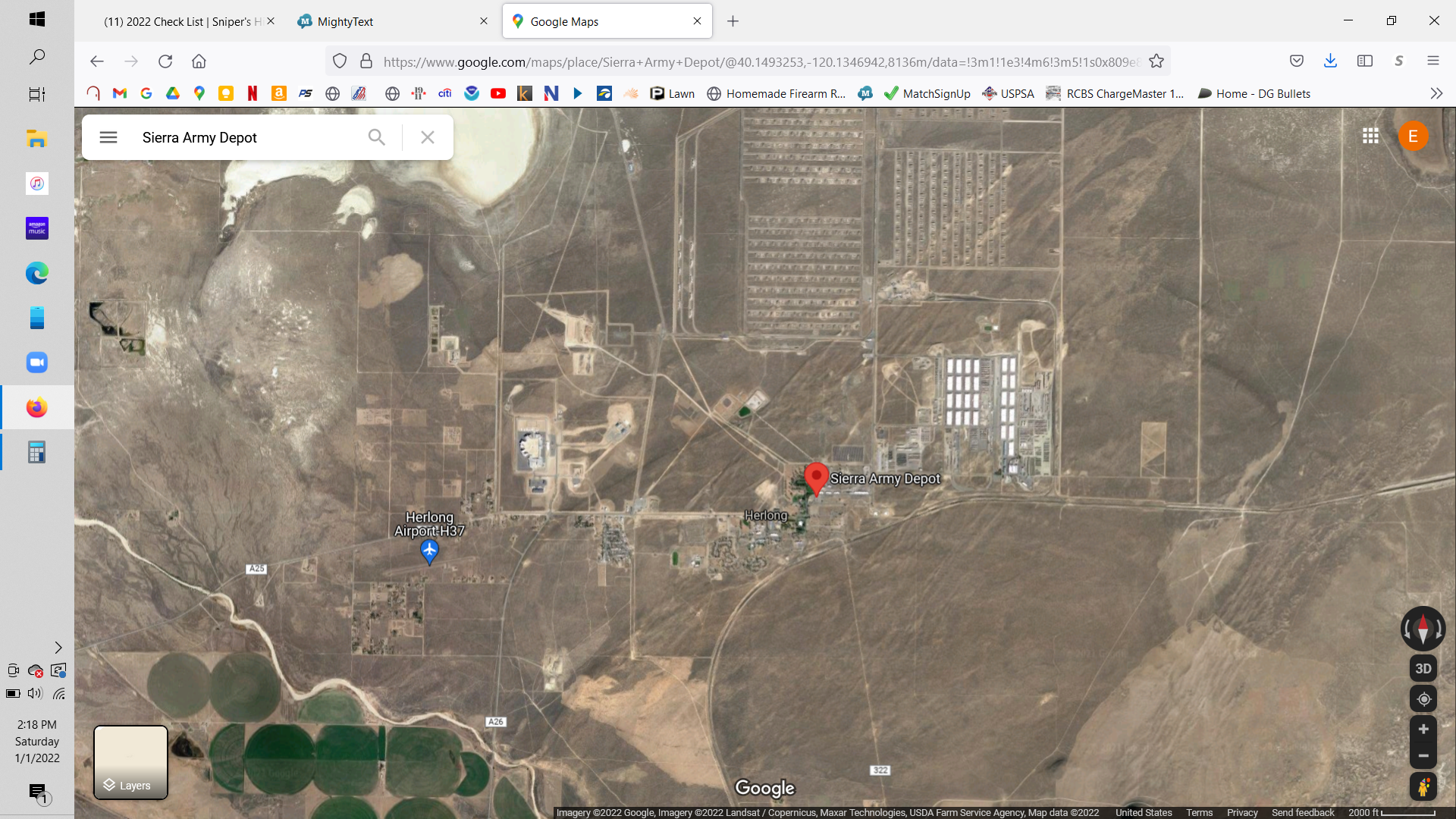Open the RCBS ChargeMaster bookmark
Viewport: 1456px width, 819px height.
tap(1116, 93)
